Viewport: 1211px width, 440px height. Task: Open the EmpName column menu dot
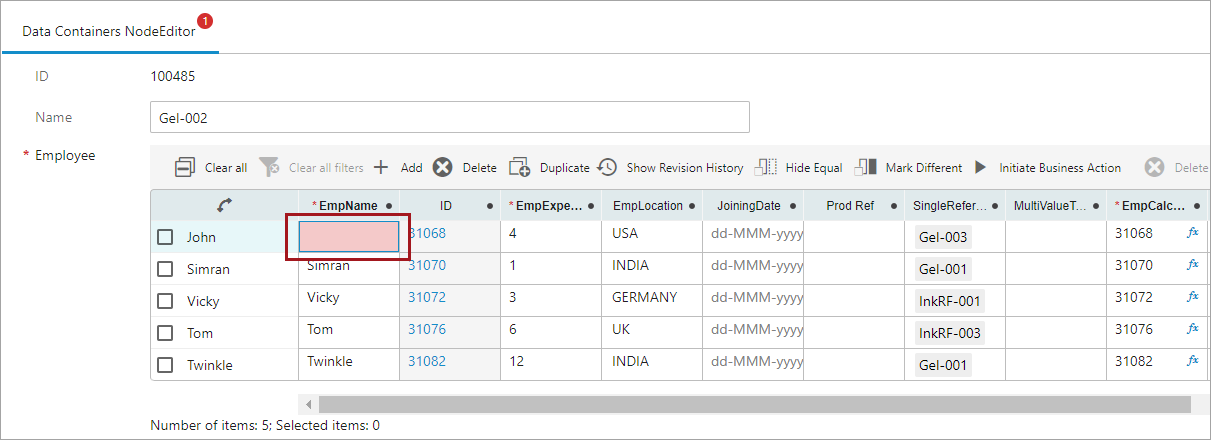click(x=389, y=206)
